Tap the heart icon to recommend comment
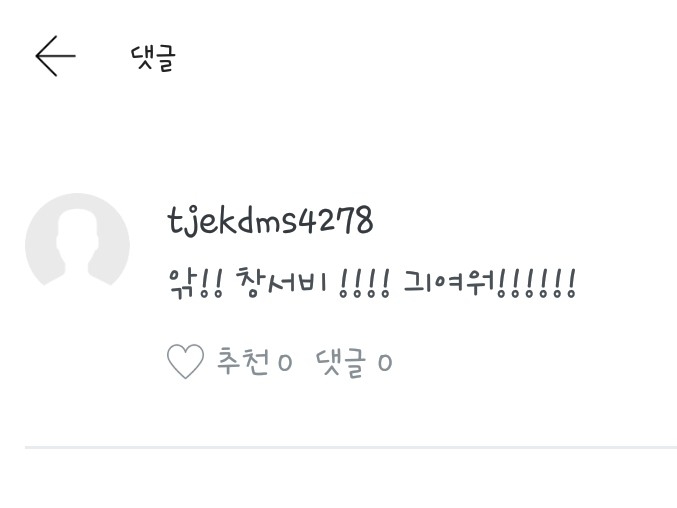Screen dimensions: 677x508 [185, 362]
